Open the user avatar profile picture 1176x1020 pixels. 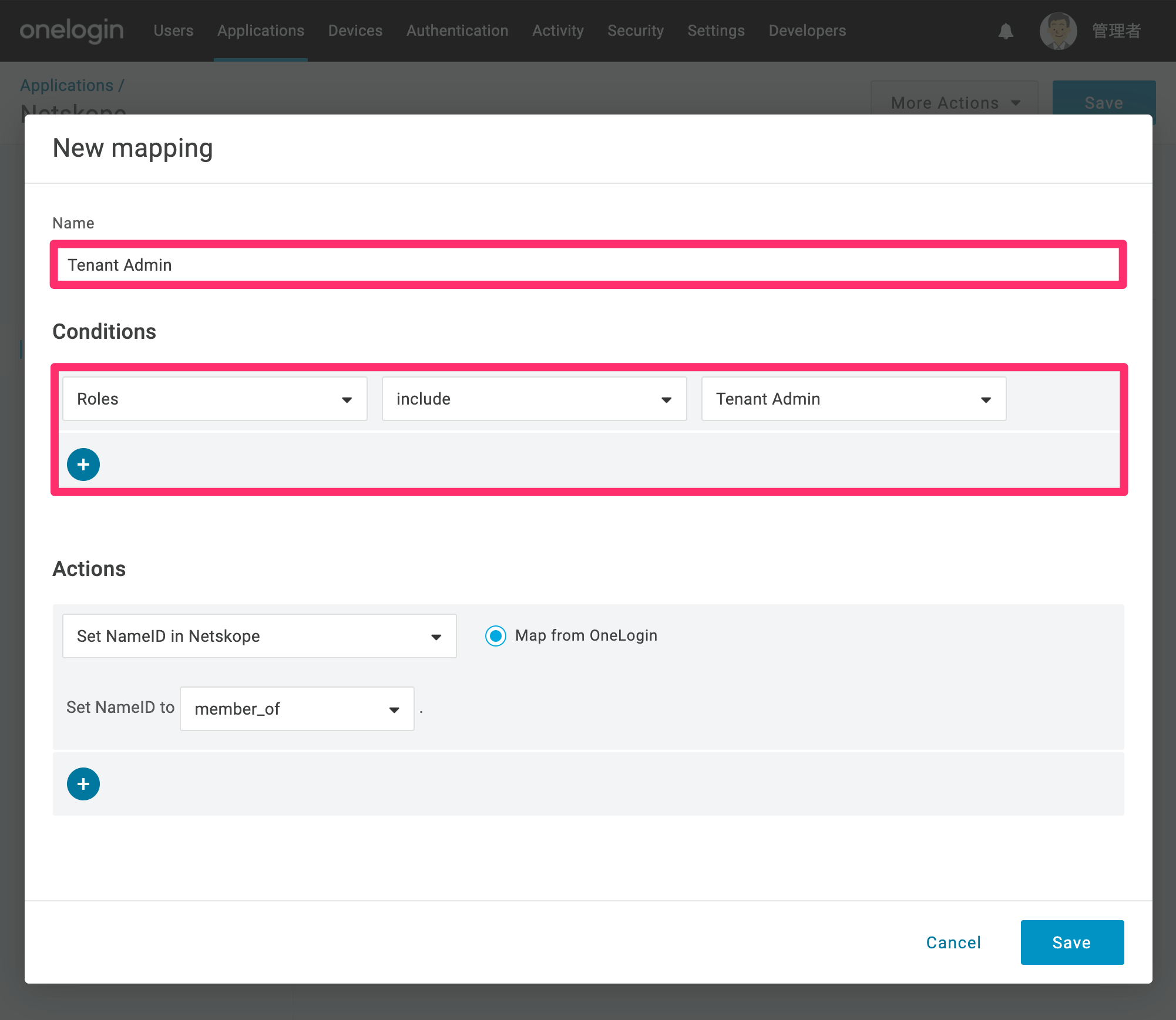(1058, 31)
